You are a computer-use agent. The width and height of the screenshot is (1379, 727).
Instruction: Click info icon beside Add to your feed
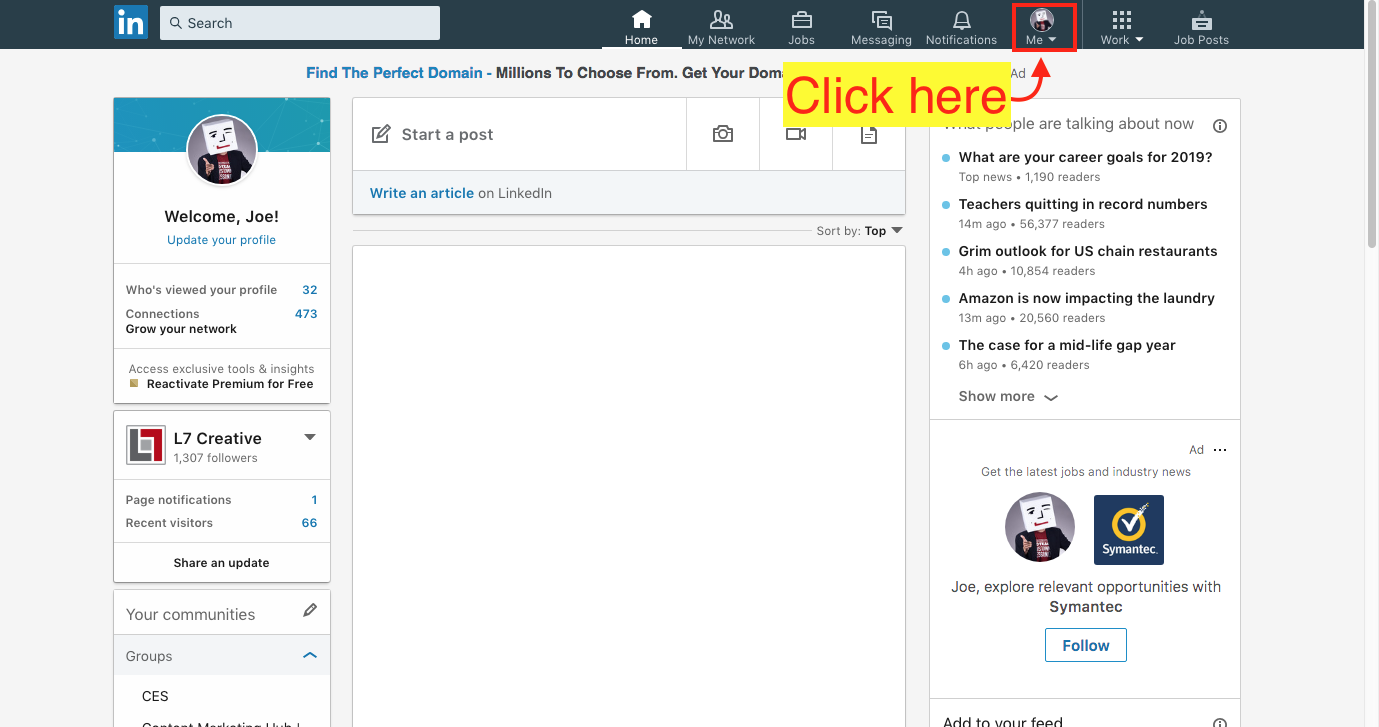(x=1220, y=722)
